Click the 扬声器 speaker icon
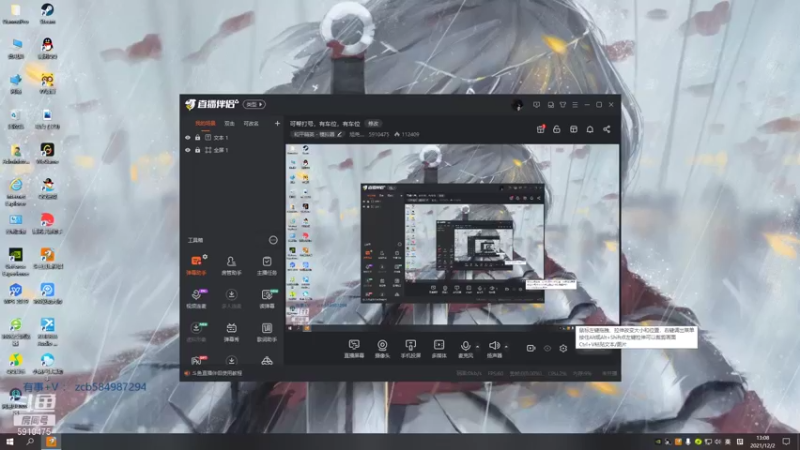The height and width of the screenshot is (450, 800). (x=494, y=346)
